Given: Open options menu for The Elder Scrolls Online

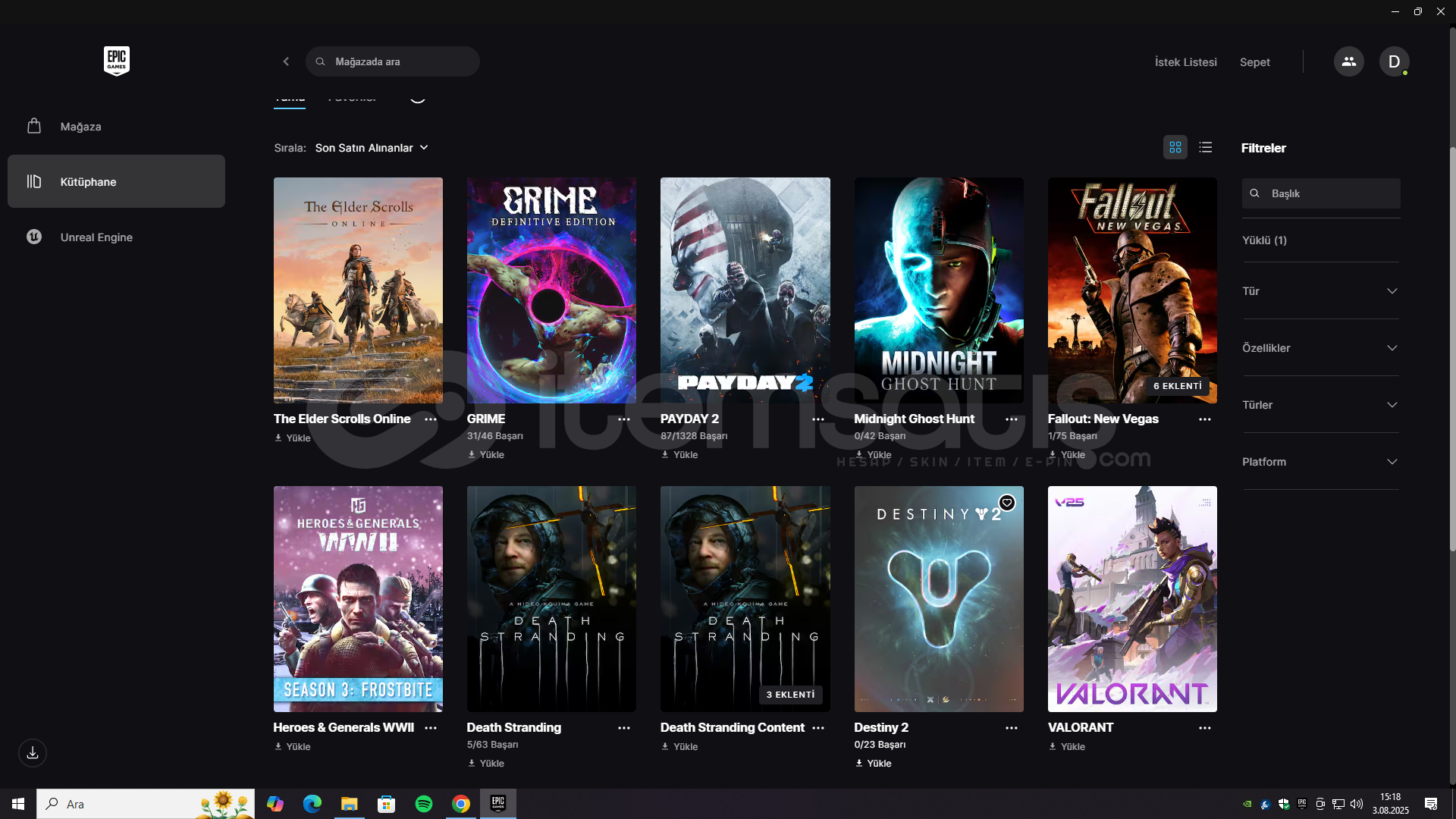Looking at the screenshot, I should [x=431, y=419].
